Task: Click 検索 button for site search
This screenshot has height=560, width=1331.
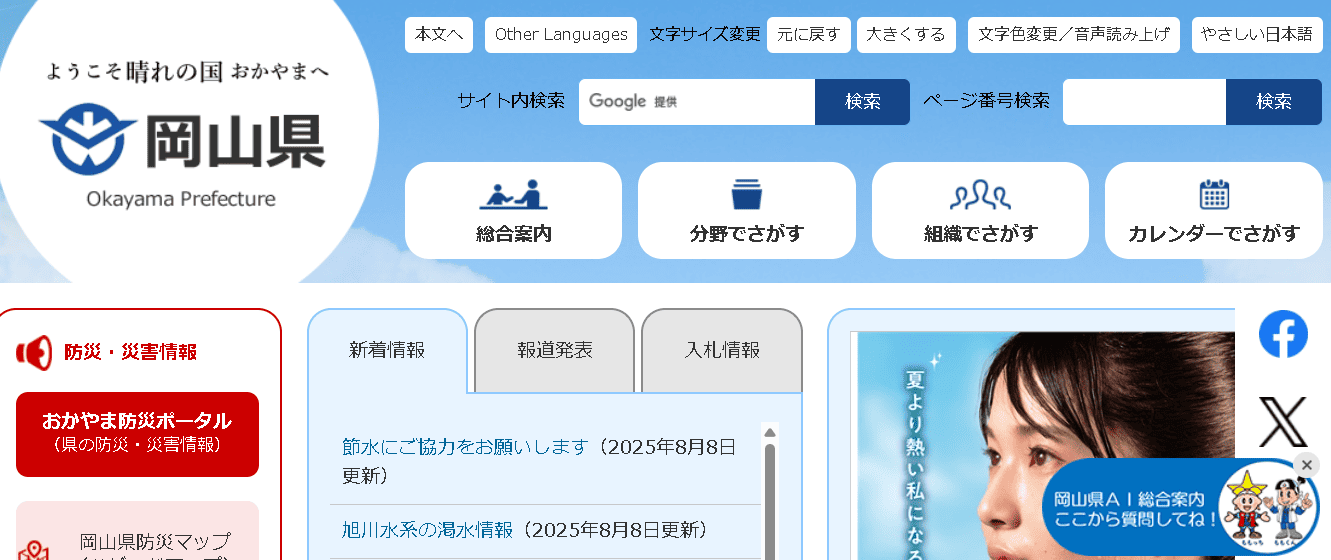Action: (862, 102)
